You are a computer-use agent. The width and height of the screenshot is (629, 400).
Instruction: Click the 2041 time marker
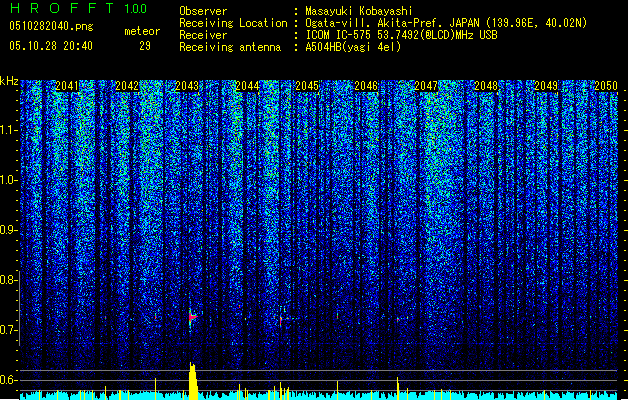point(67,86)
